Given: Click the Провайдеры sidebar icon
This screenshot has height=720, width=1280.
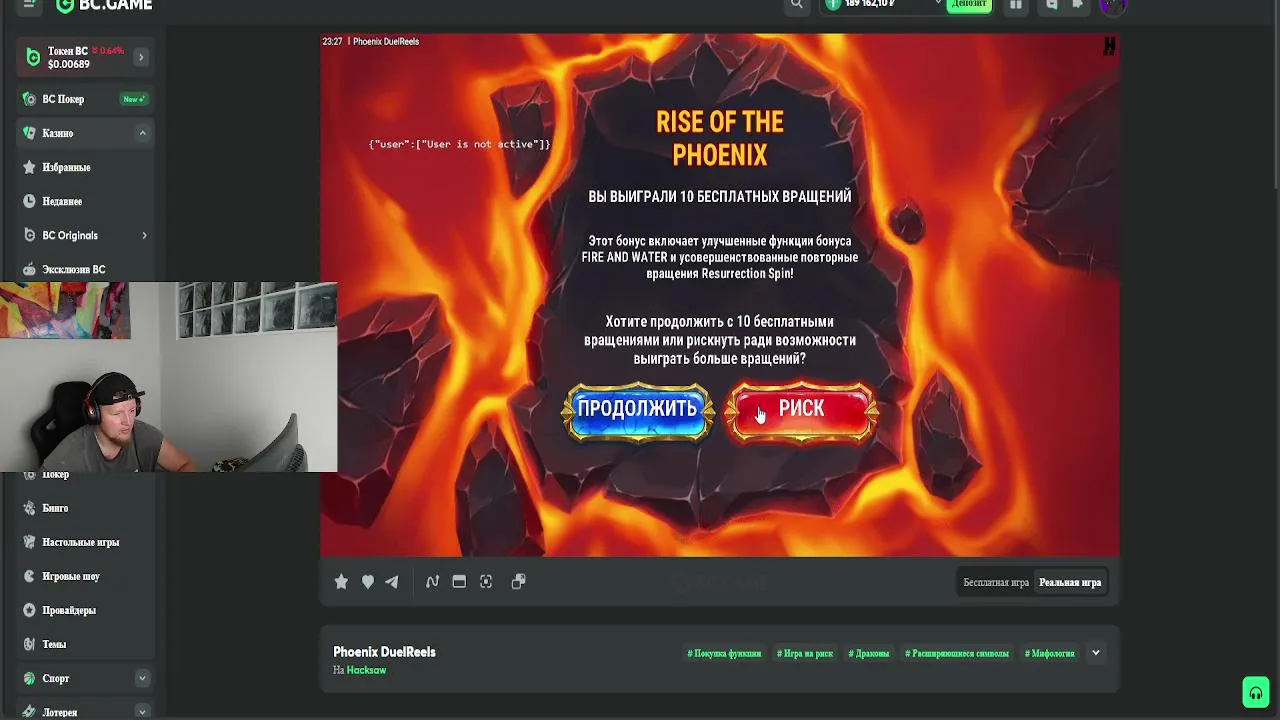Looking at the screenshot, I should pos(29,610).
